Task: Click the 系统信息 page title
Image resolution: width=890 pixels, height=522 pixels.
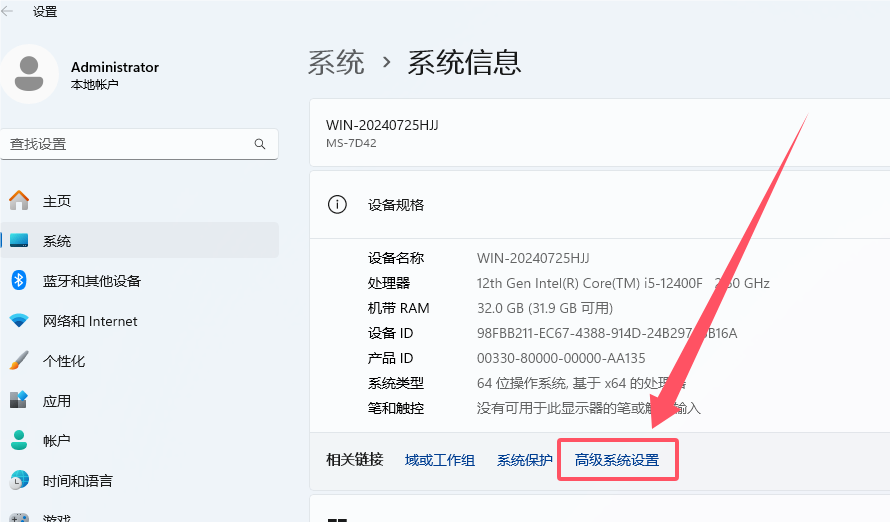Action: (464, 62)
